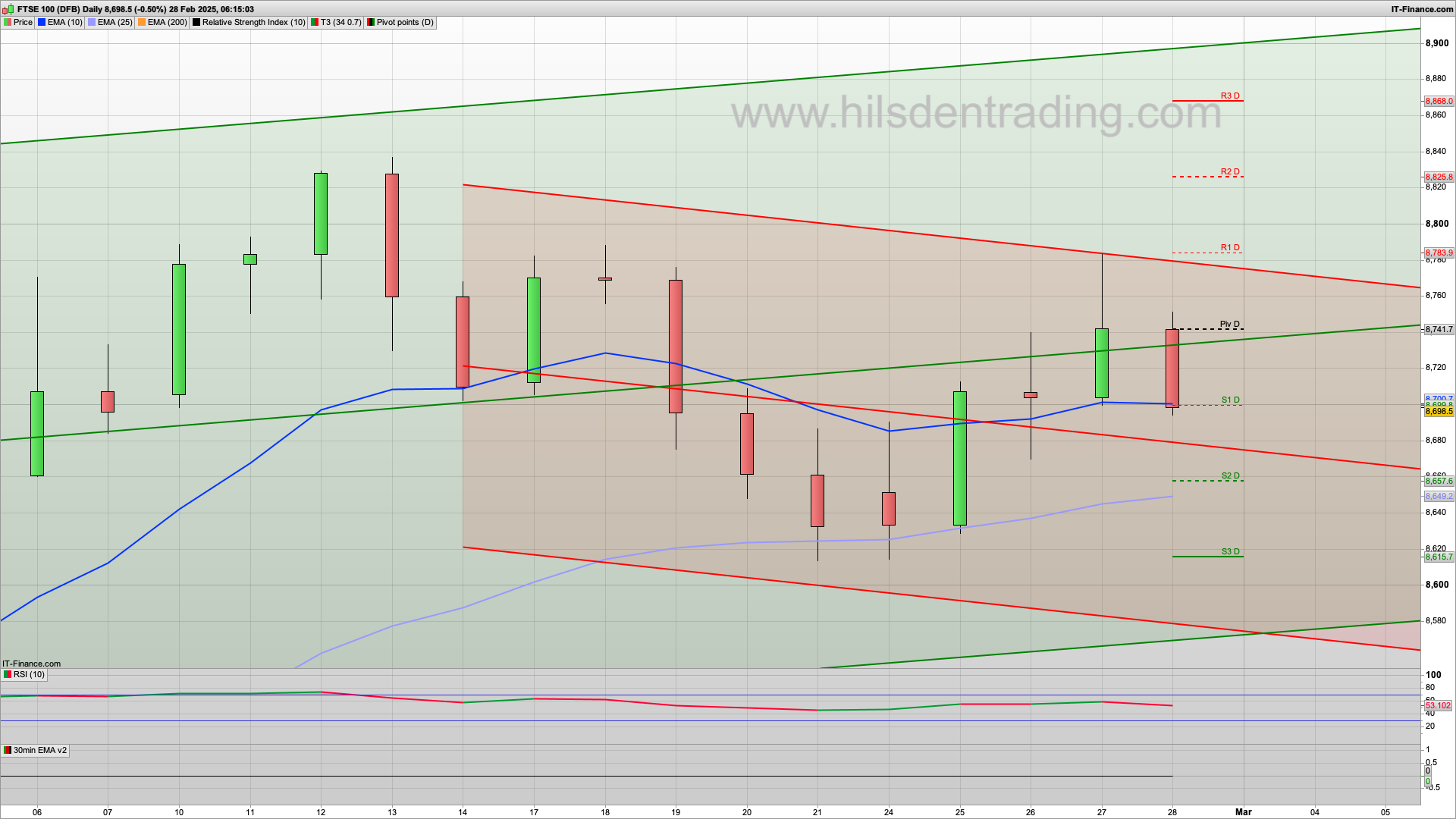Viewport: 1456px width, 819px height.
Task: Click the green 25 Feb candle body
Action: click(960, 458)
